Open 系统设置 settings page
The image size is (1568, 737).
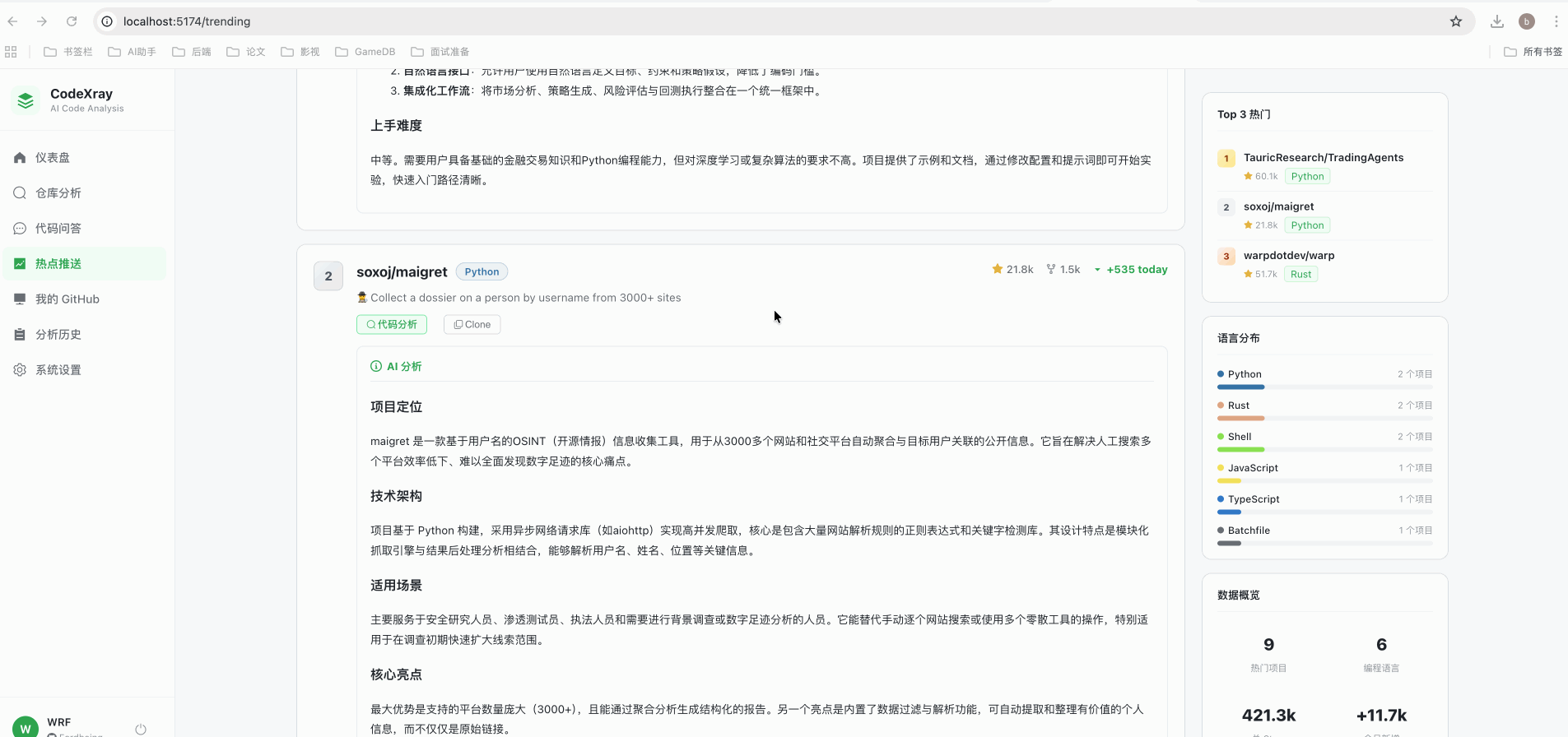click(85, 369)
